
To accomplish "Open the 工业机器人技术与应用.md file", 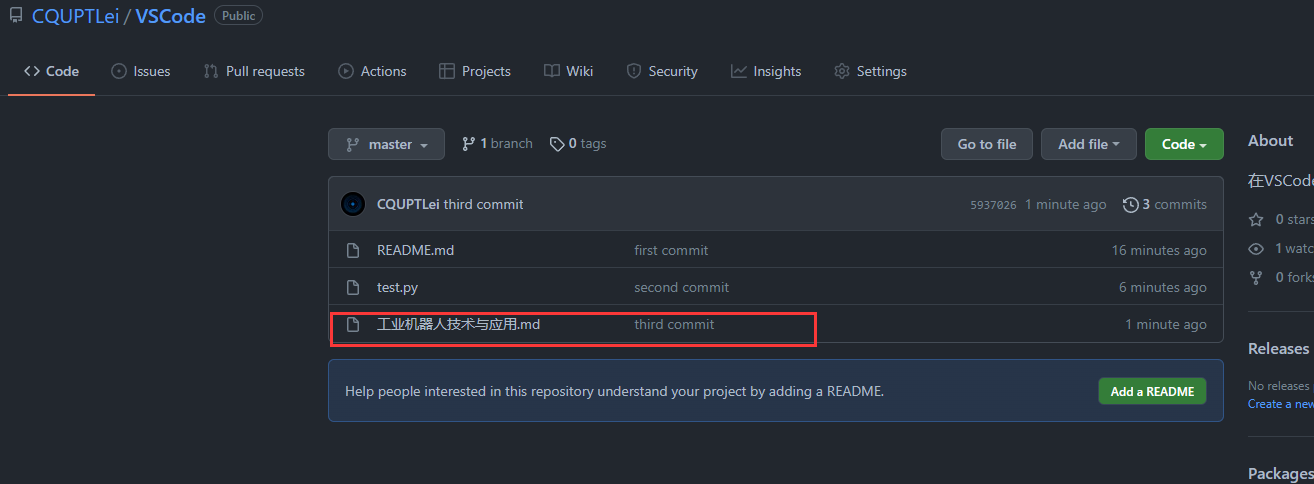I will coord(458,324).
